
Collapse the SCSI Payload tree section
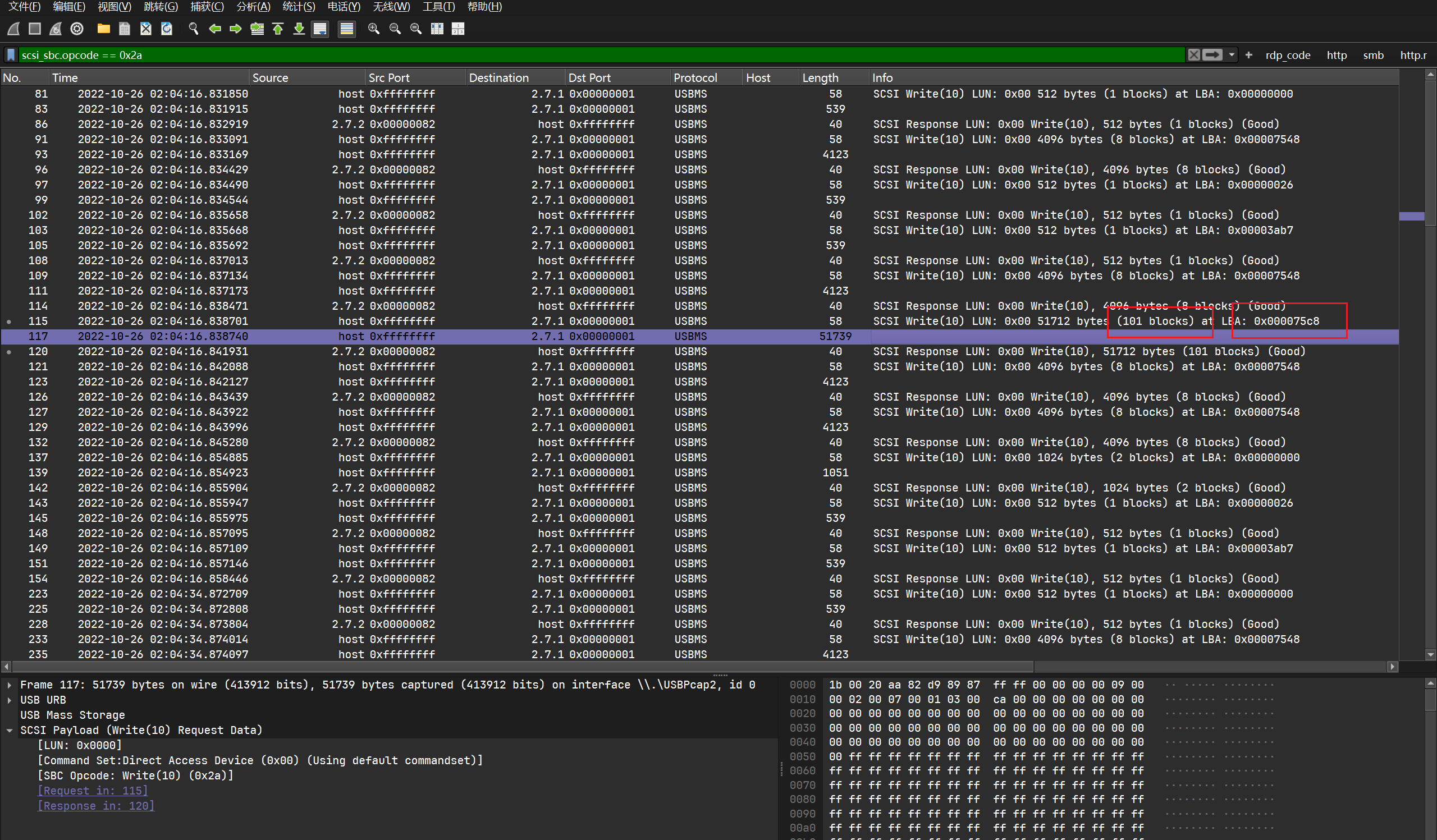pos(9,730)
